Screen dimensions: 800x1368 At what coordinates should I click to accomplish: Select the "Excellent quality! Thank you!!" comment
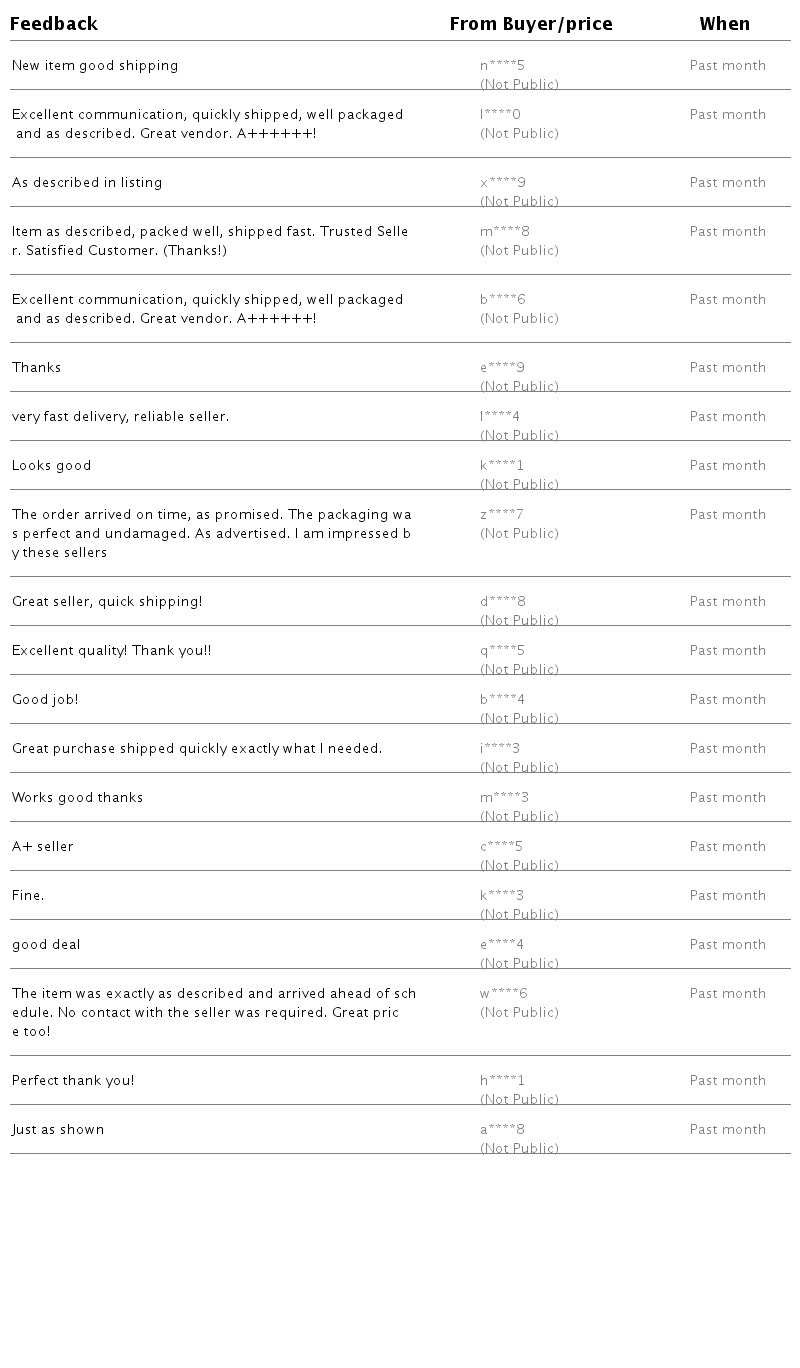coord(111,651)
